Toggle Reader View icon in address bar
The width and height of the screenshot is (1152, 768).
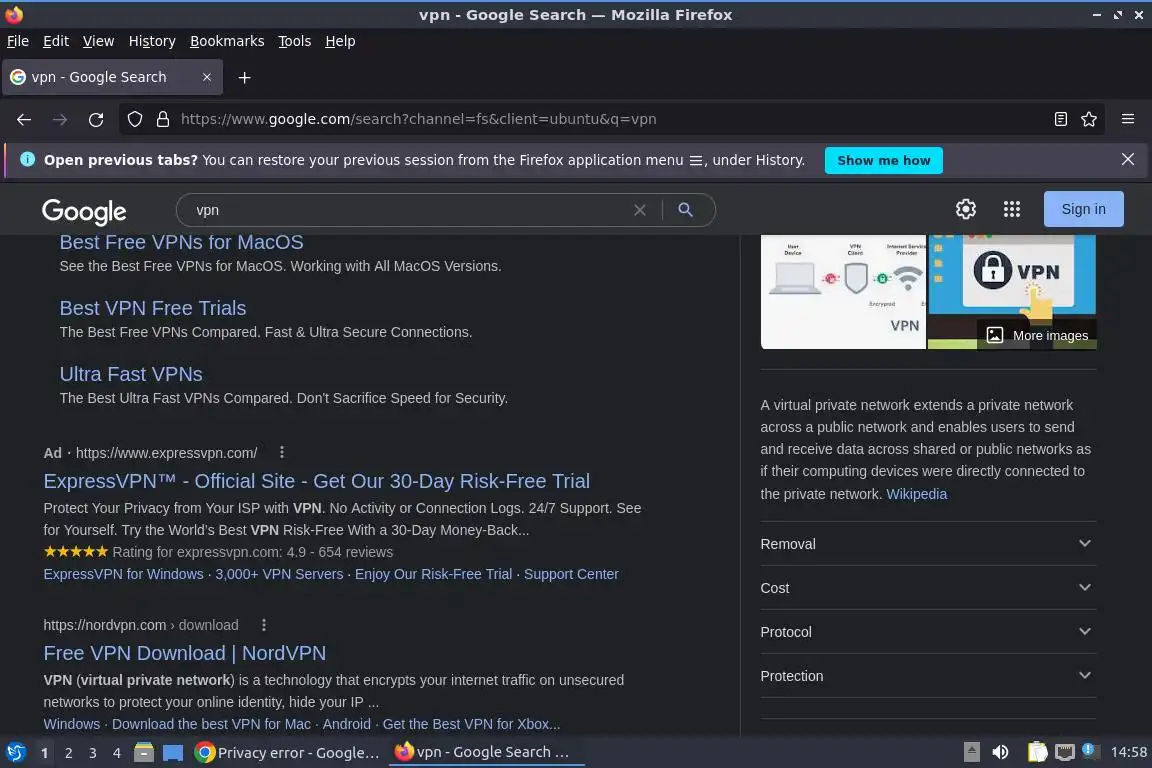[x=1060, y=119]
